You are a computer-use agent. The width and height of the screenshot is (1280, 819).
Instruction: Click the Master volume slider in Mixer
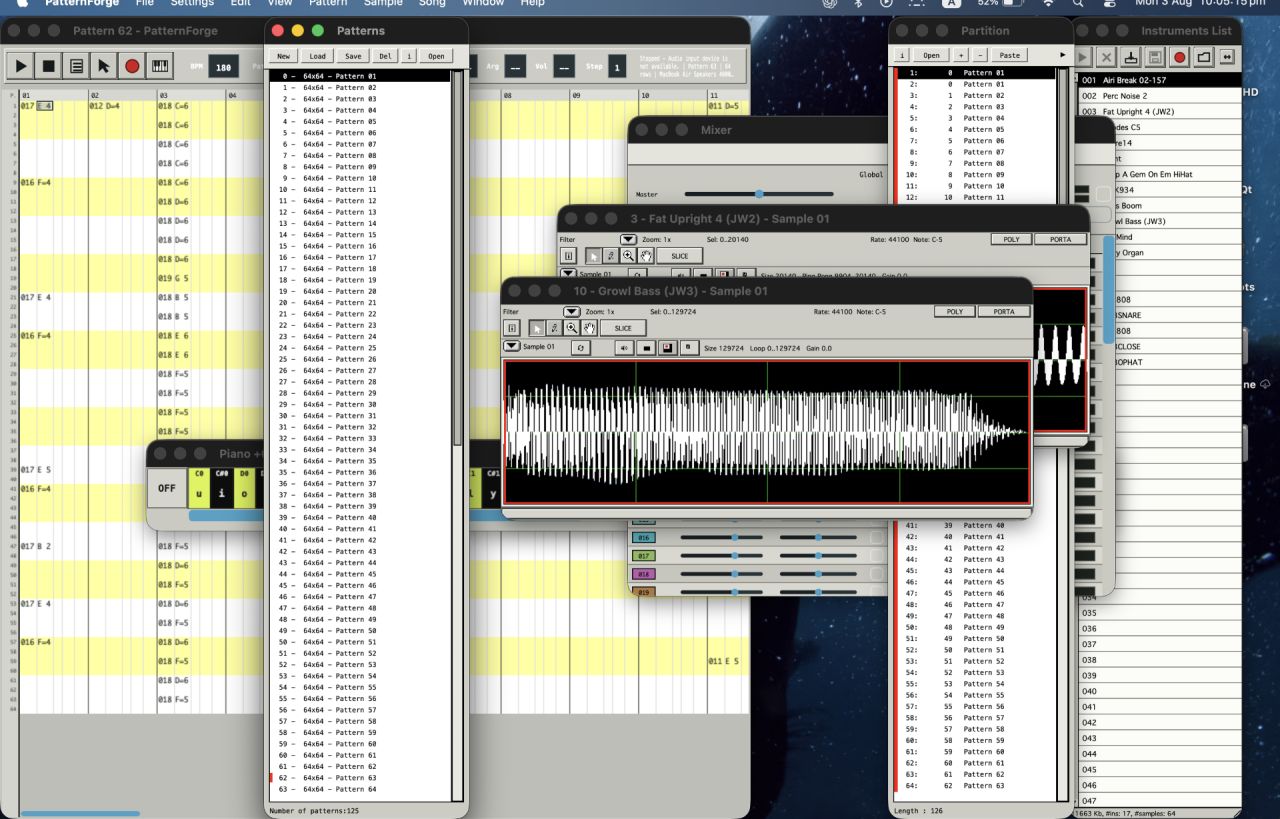tap(759, 194)
